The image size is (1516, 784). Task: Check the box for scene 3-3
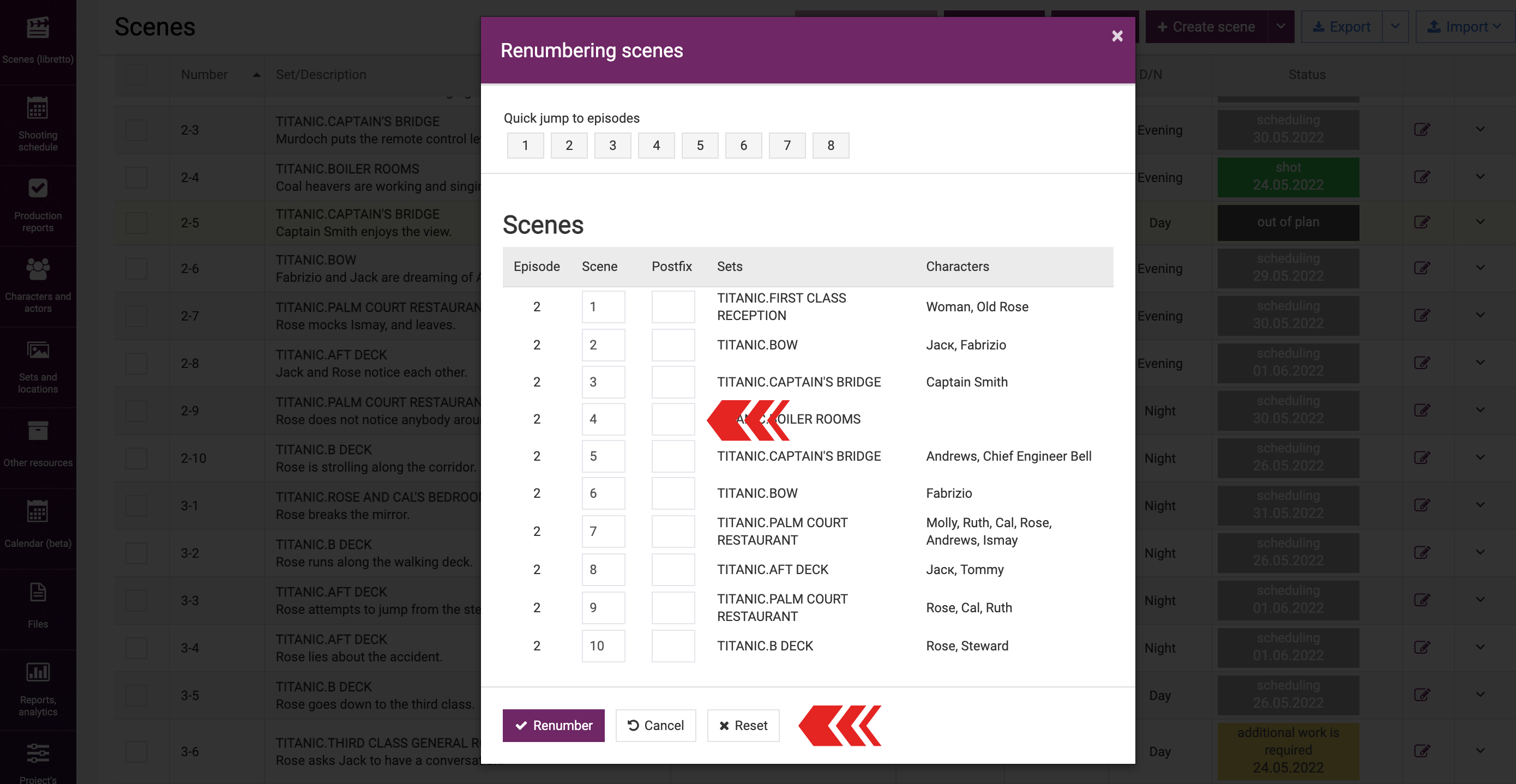pyautogui.click(x=136, y=601)
